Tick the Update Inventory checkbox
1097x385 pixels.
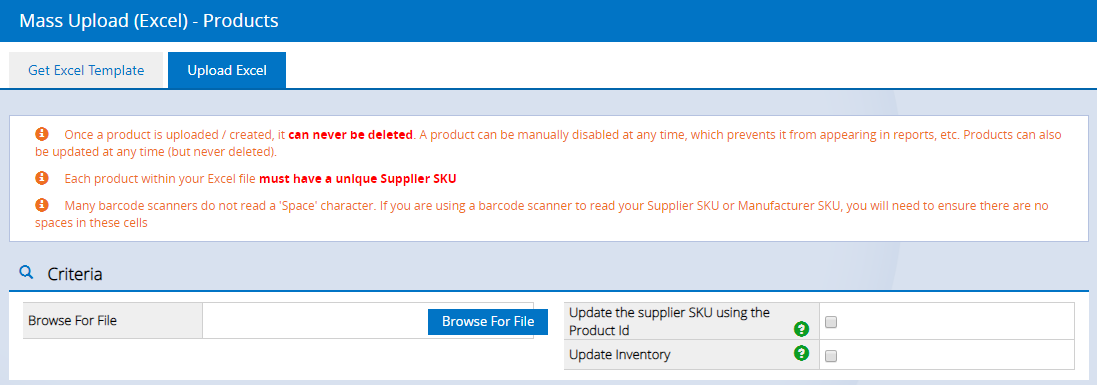(x=831, y=356)
